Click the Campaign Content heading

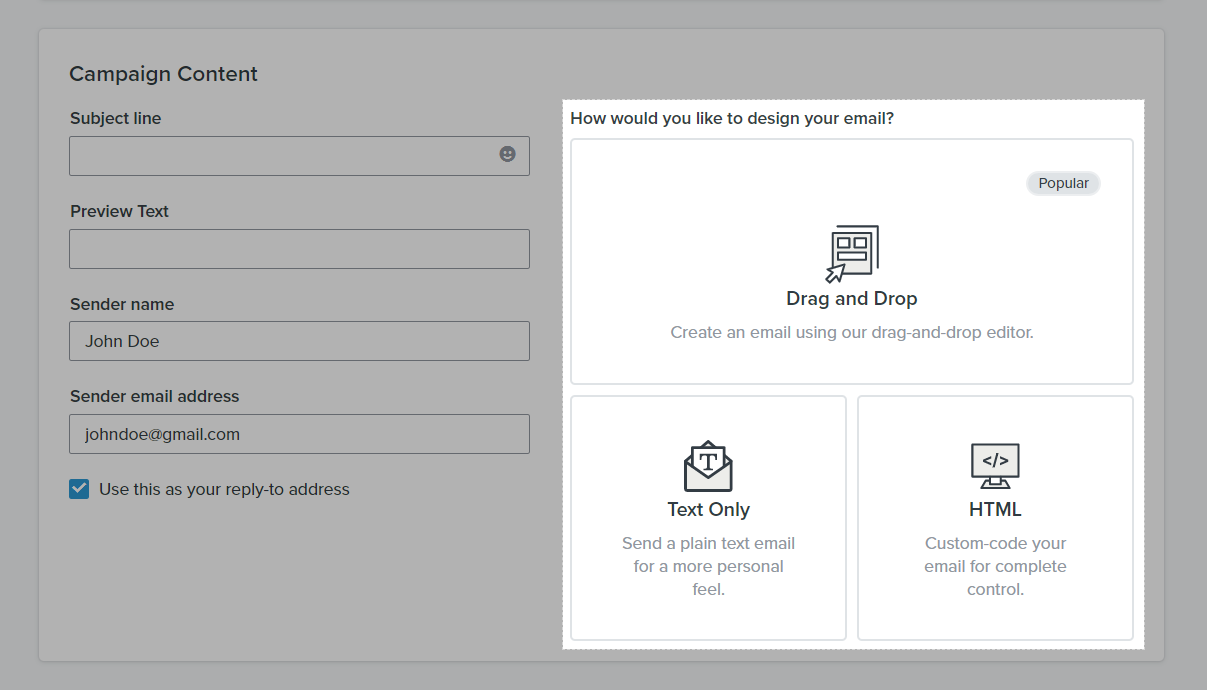coord(164,74)
